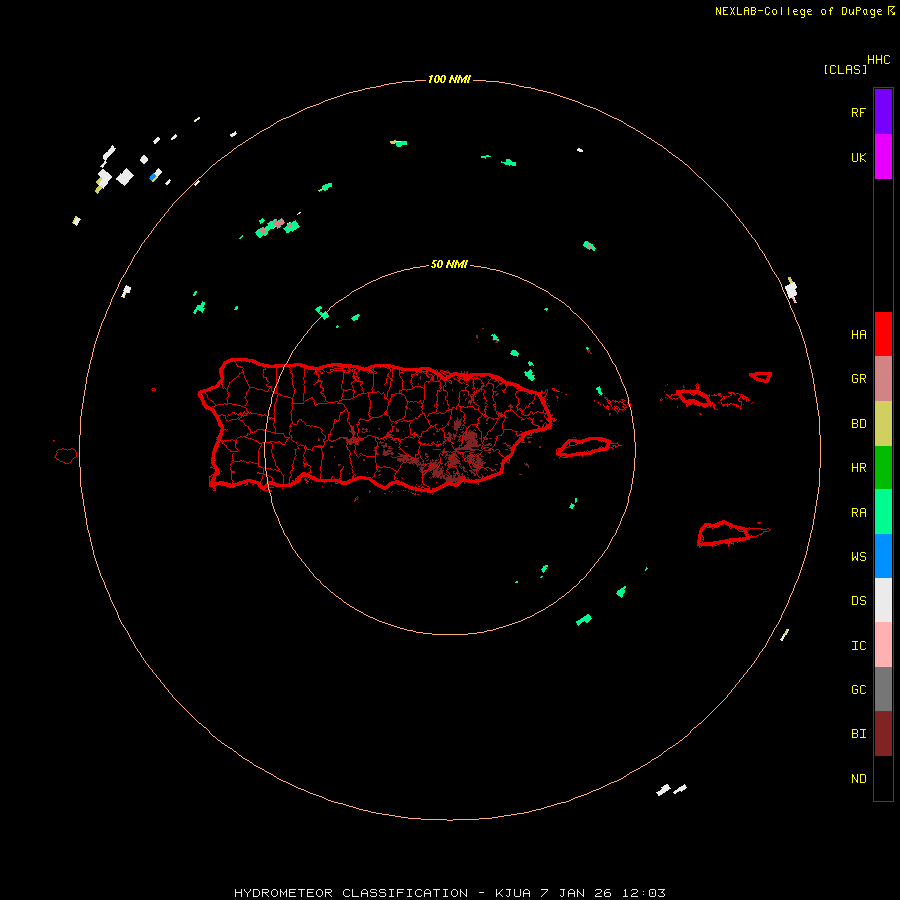Viewport: 900px width, 900px height.
Task: Choose the DS white legend swatch
Action: coord(883,600)
